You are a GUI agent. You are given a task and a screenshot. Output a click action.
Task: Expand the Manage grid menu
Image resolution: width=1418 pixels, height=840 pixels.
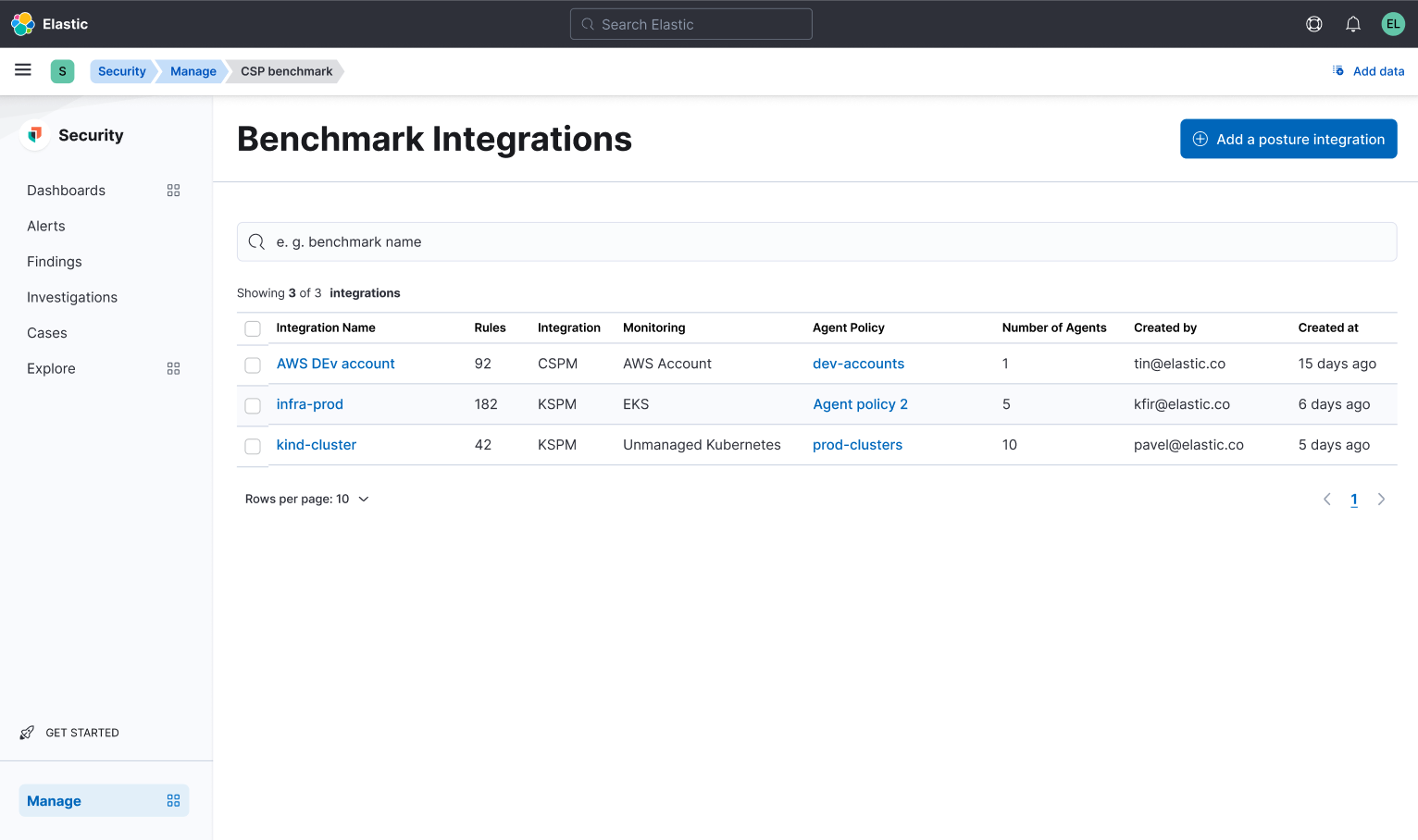(173, 800)
